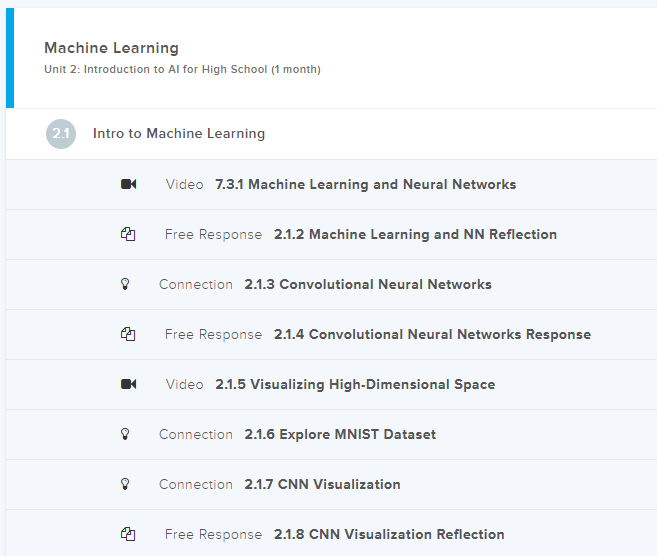Viewport: 657px width, 556px height.
Task: Click the lightbulb icon beside CNN Visualization
Action: (x=125, y=485)
